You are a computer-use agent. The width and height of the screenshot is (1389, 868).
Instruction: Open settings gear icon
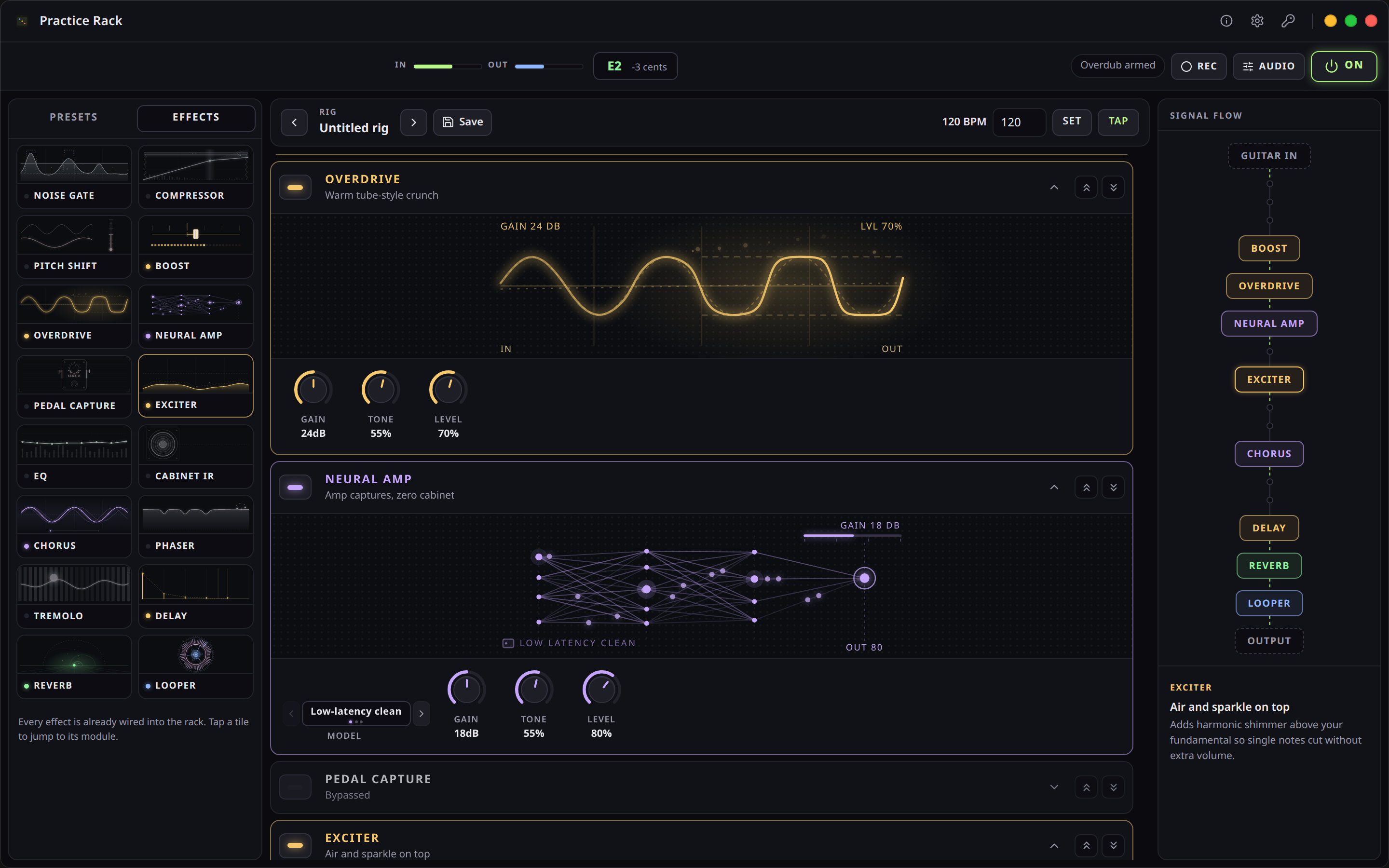(1257, 21)
